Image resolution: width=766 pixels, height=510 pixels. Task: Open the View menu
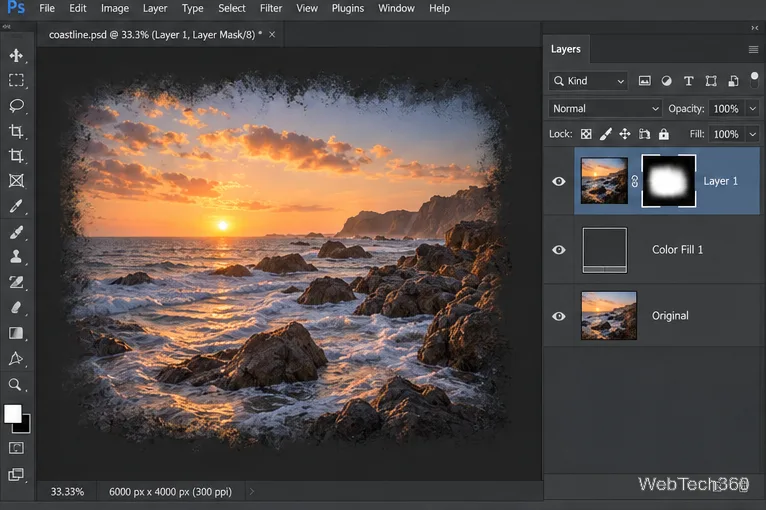point(307,8)
